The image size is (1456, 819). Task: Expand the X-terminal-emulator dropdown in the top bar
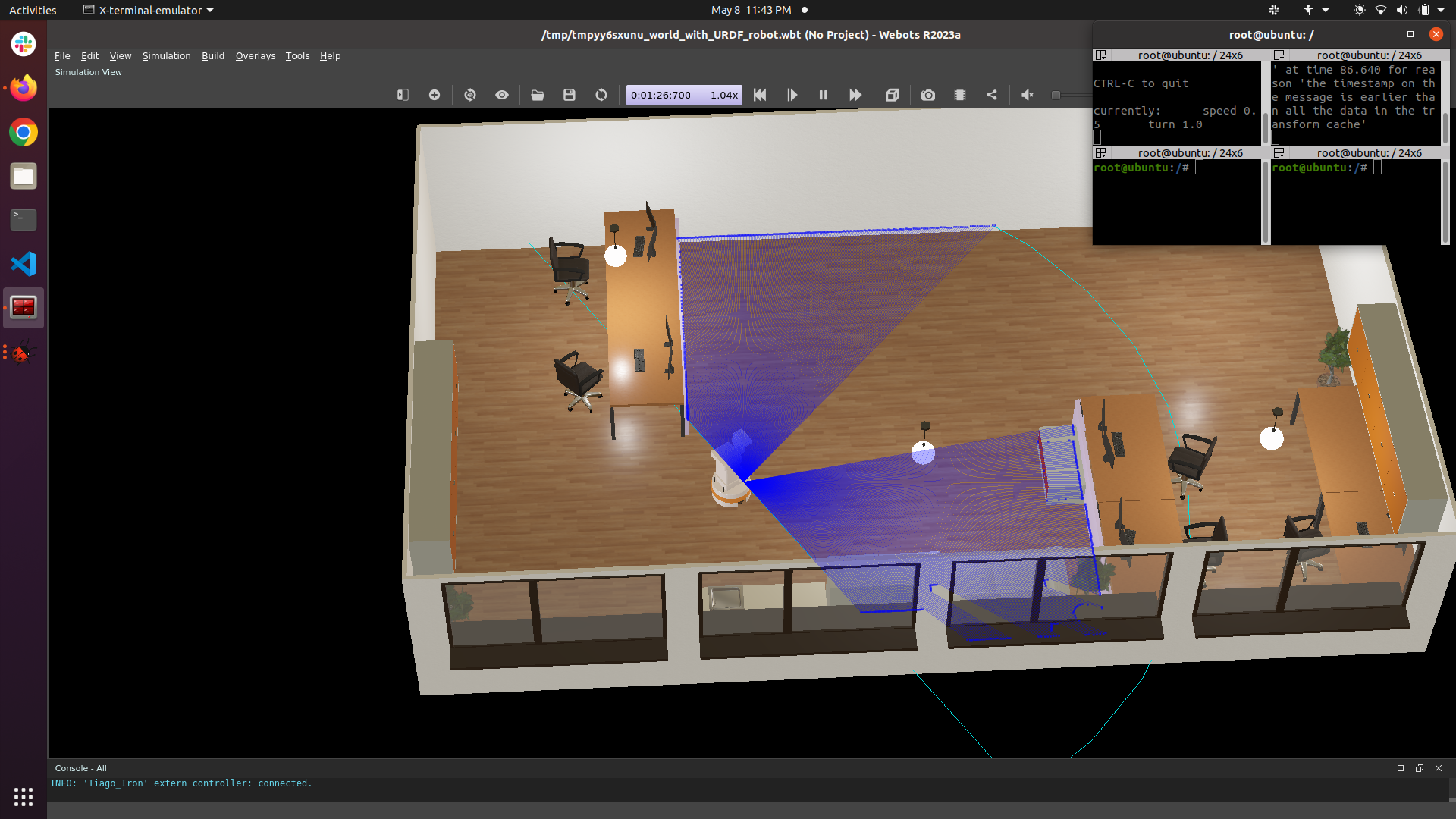click(x=147, y=10)
